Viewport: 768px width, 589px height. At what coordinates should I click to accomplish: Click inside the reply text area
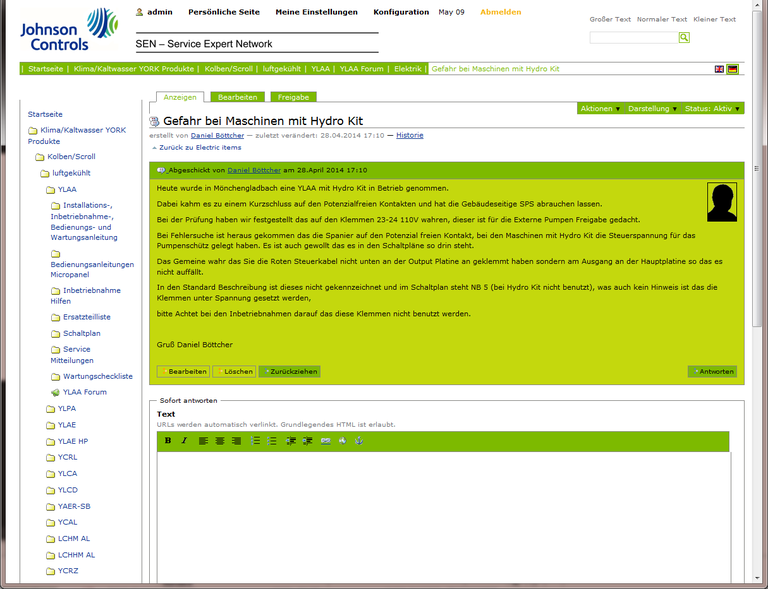click(444, 517)
